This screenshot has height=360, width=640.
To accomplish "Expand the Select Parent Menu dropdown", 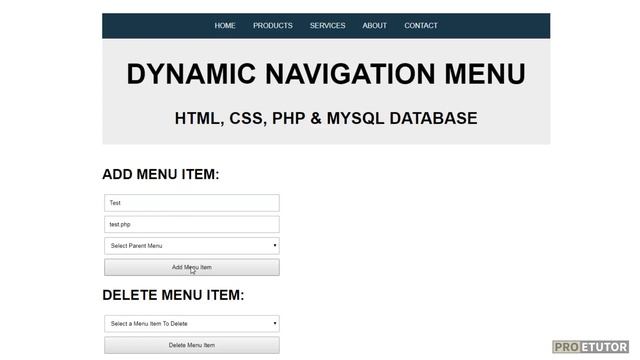I will [x=192, y=246].
